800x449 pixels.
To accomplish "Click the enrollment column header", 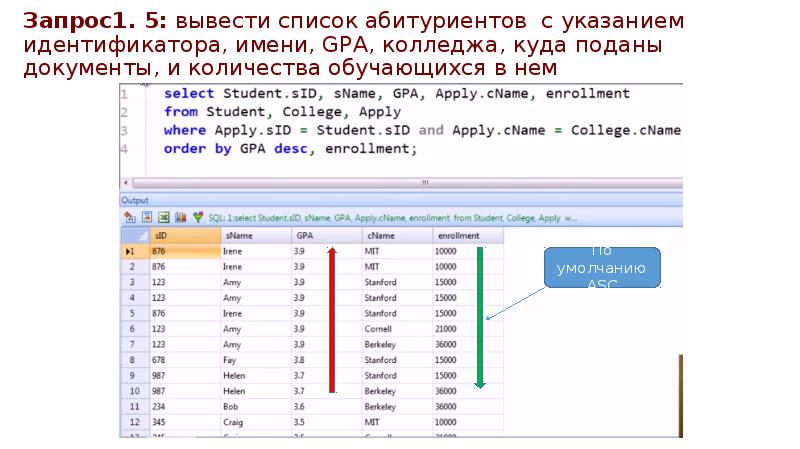I will 468,236.
